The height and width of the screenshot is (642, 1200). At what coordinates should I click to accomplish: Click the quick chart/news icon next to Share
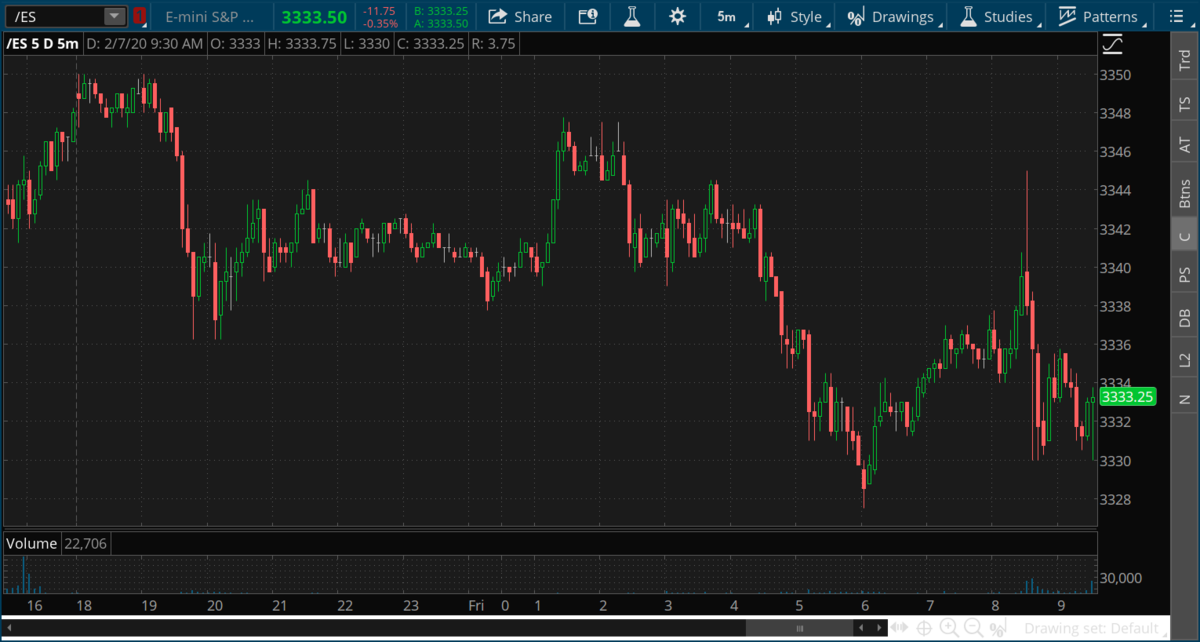(x=588, y=16)
